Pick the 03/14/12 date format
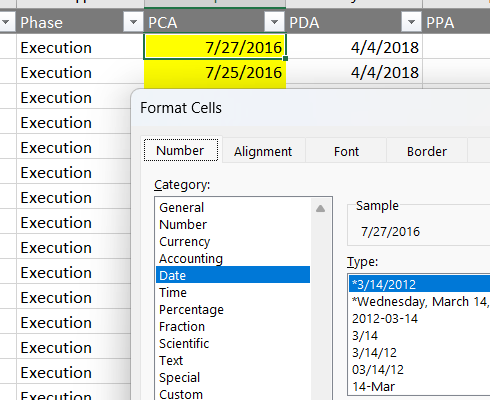Viewport: 490px width, 400px height. pyautogui.click(x=378, y=369)
